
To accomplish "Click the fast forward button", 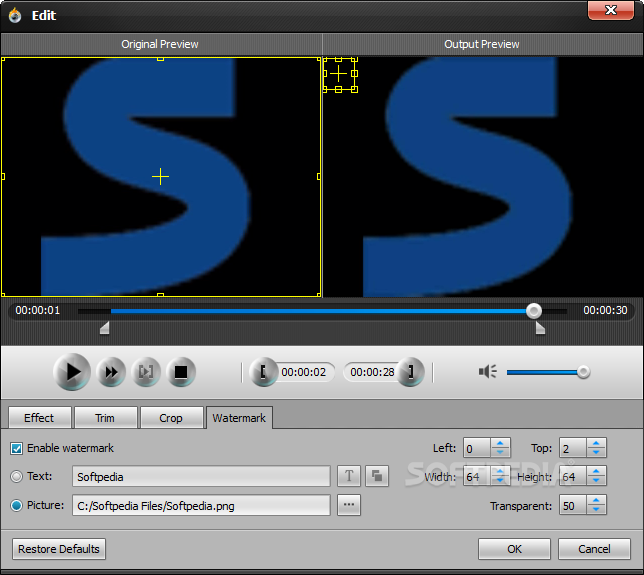I will point(111,372).
